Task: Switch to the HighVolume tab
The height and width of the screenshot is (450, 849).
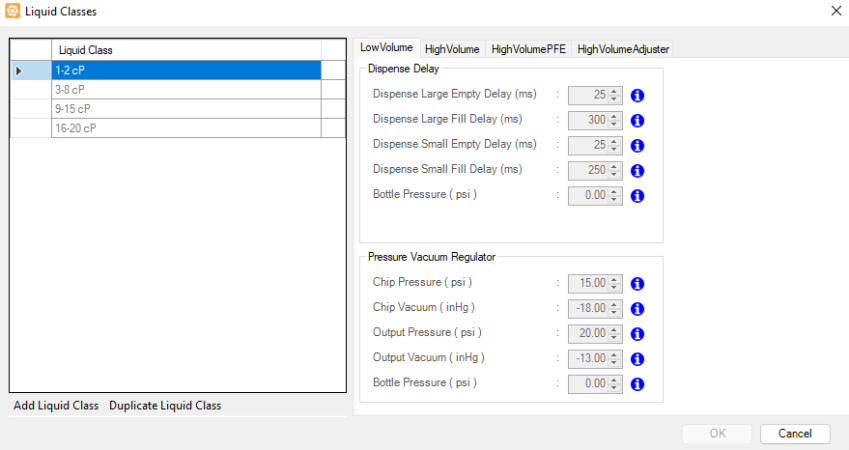Action: (452, 49)
